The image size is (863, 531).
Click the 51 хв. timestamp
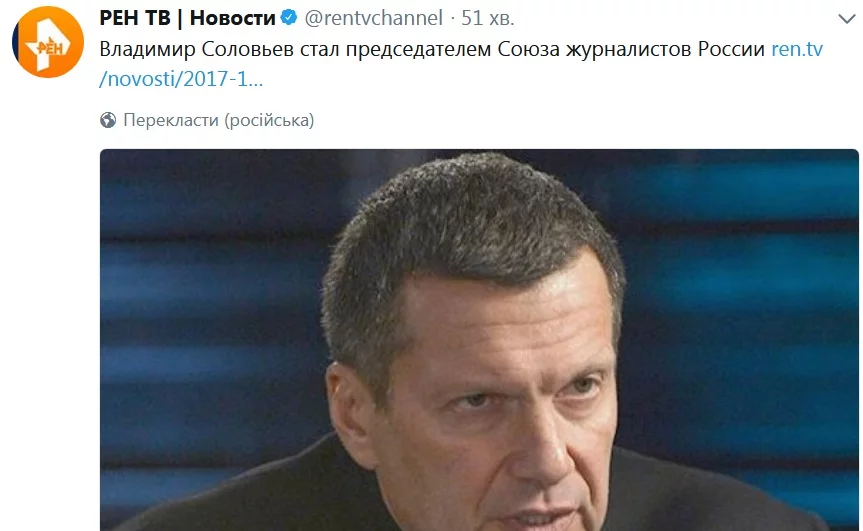click(488, 18)
